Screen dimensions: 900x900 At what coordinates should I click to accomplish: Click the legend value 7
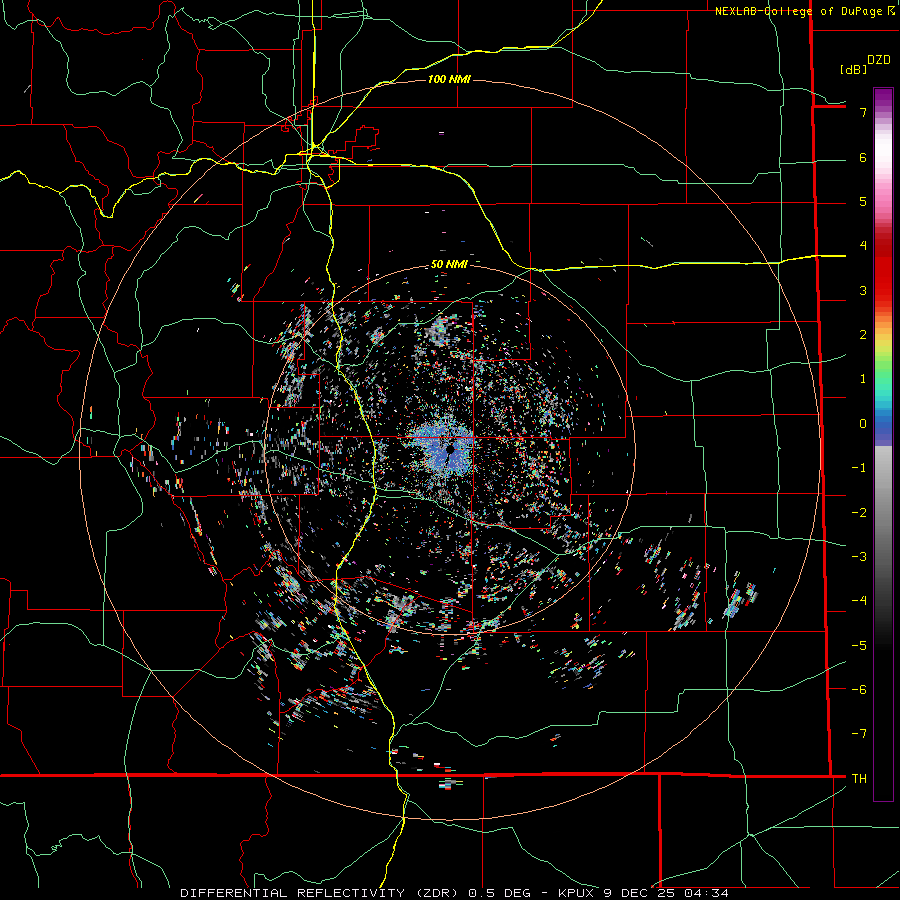863,112
